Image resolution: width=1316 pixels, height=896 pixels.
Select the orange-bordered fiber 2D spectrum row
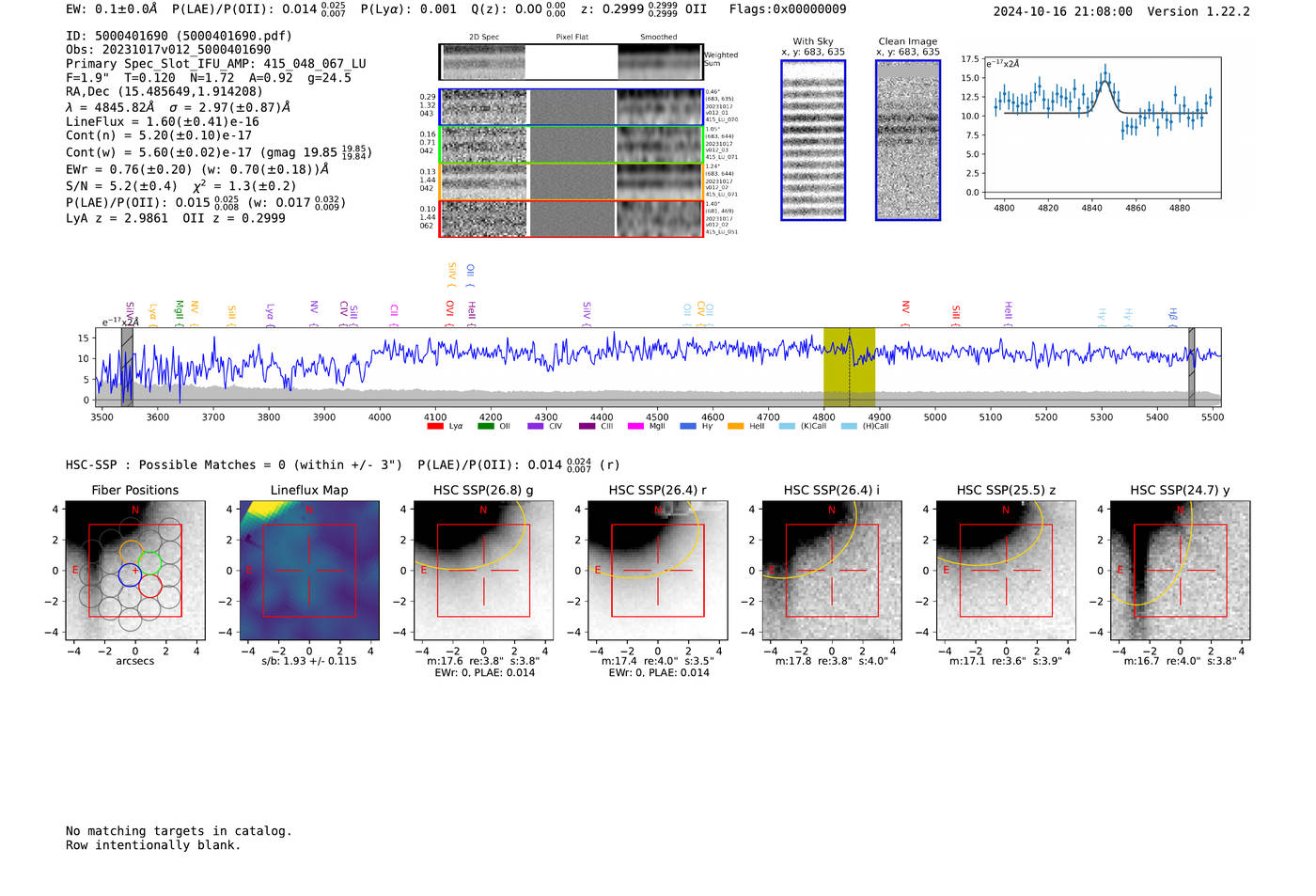click(571, 181)
